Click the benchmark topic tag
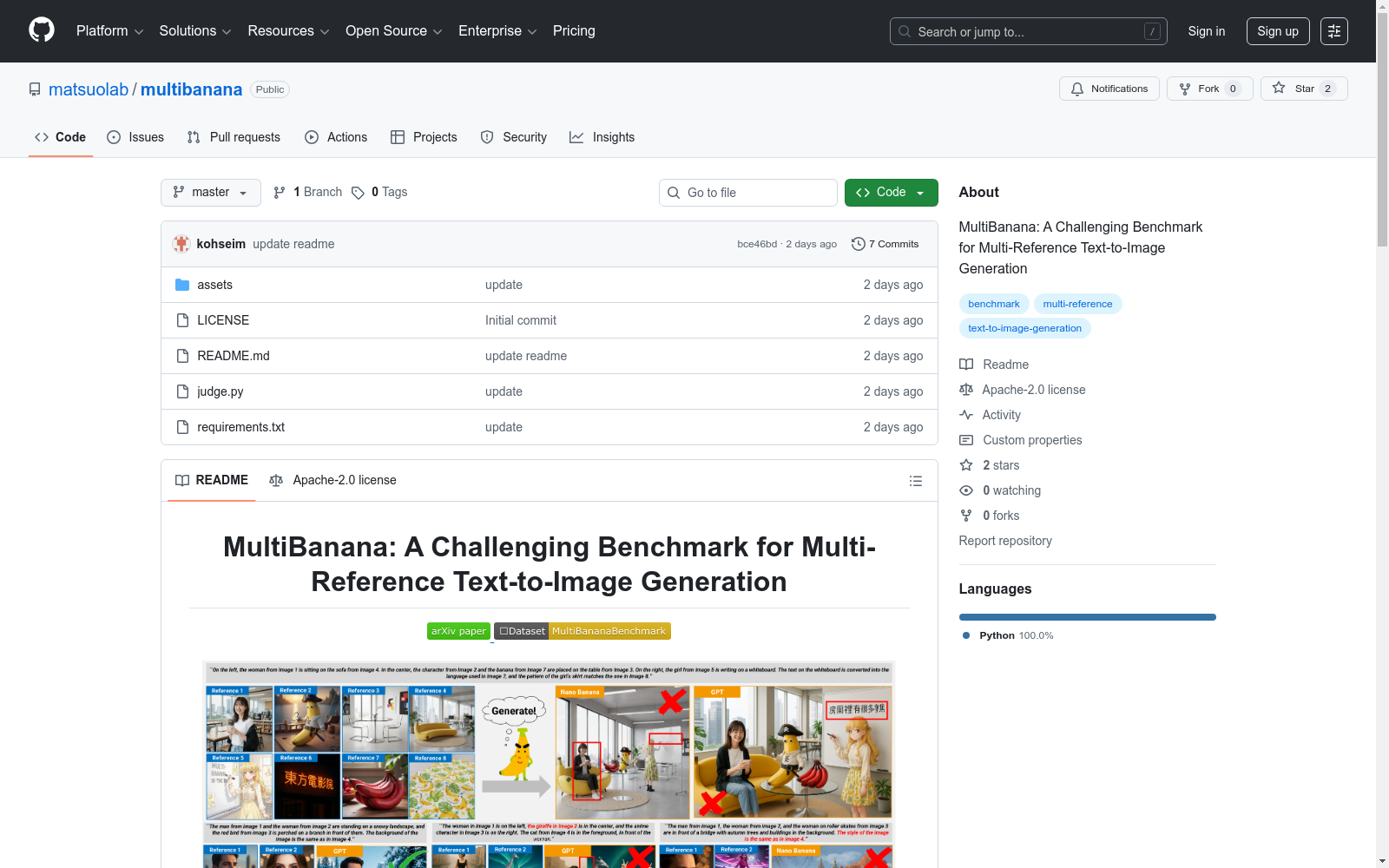1389x868 pixels. tap(994, 304)
